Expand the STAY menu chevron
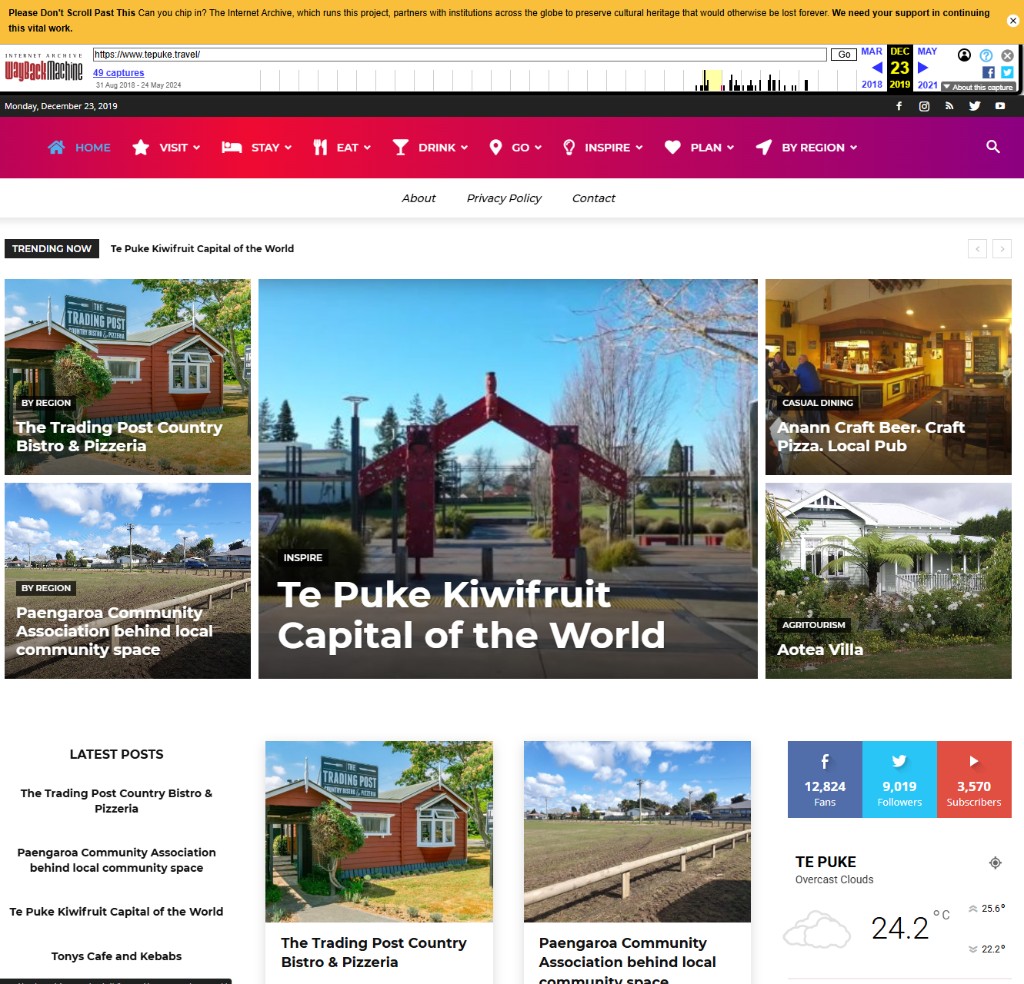Screen dimensions: 1024x984 [x=288, y=148]
